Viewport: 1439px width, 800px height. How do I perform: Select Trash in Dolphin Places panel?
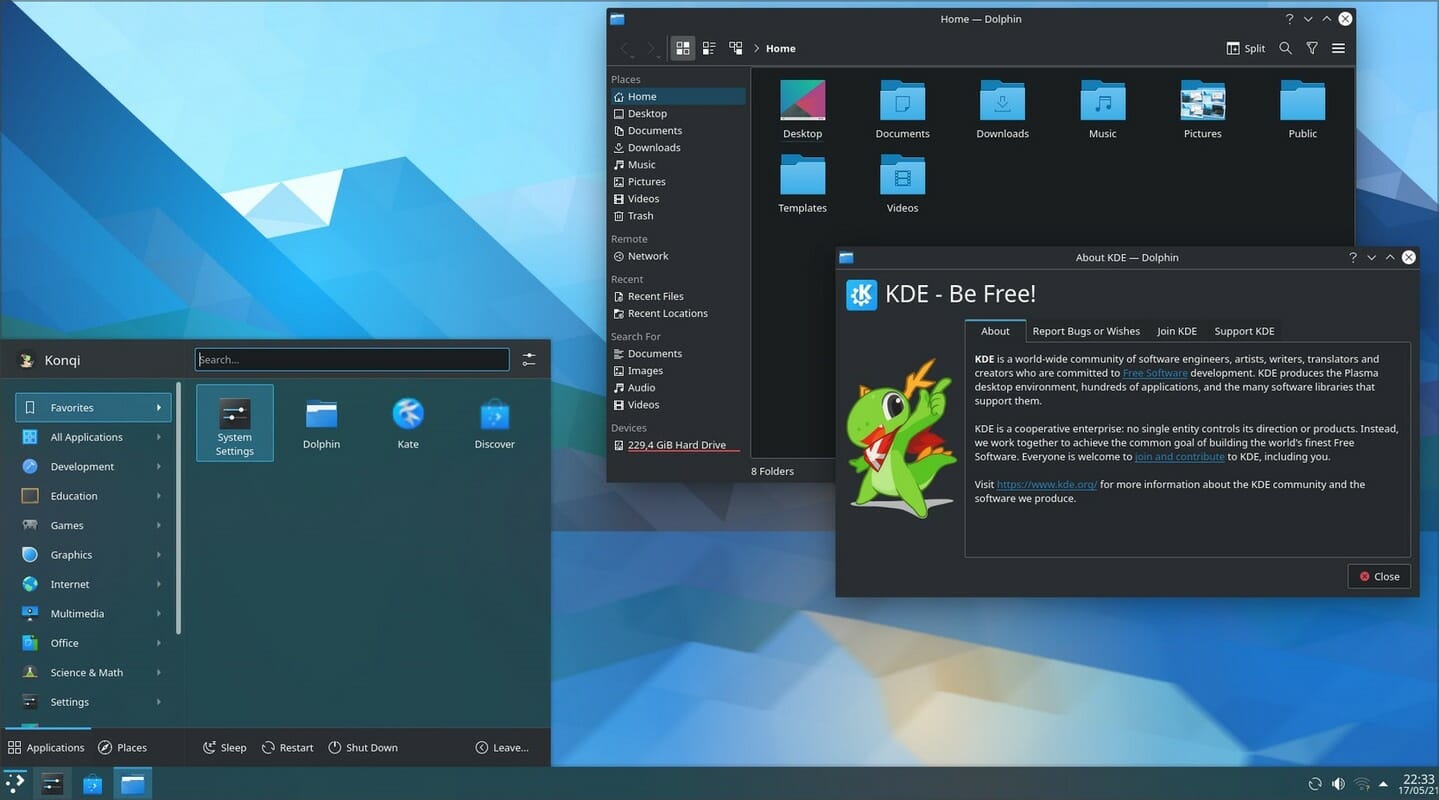tap(678, 216)
